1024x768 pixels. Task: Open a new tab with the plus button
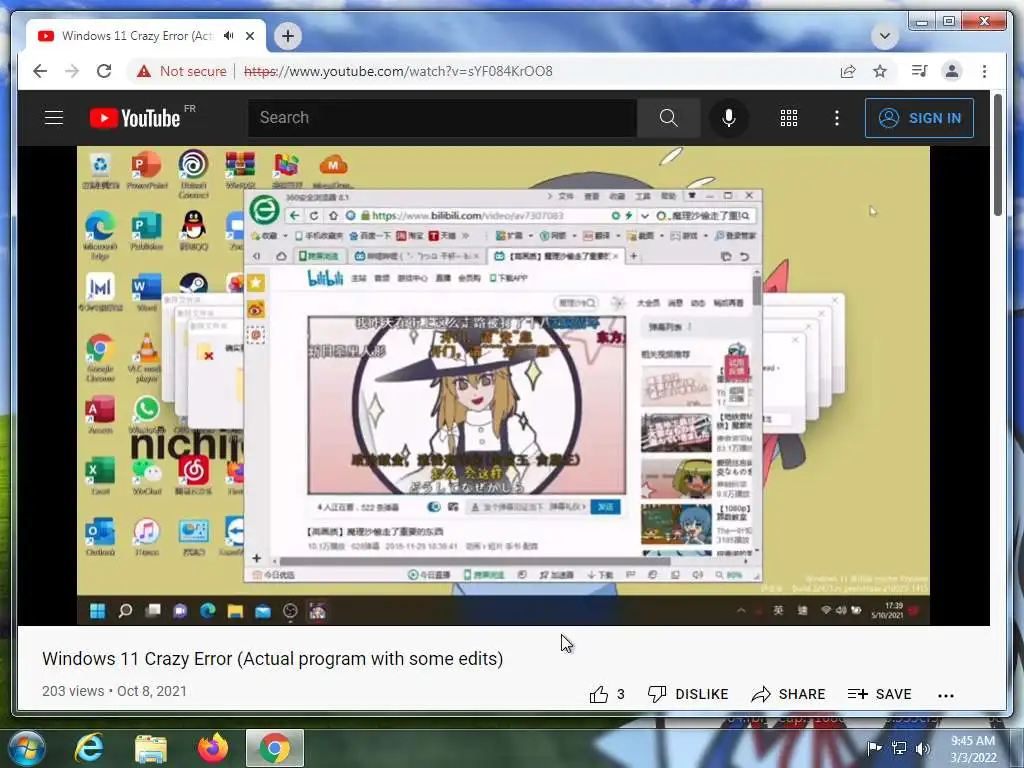tap(288, 36)
